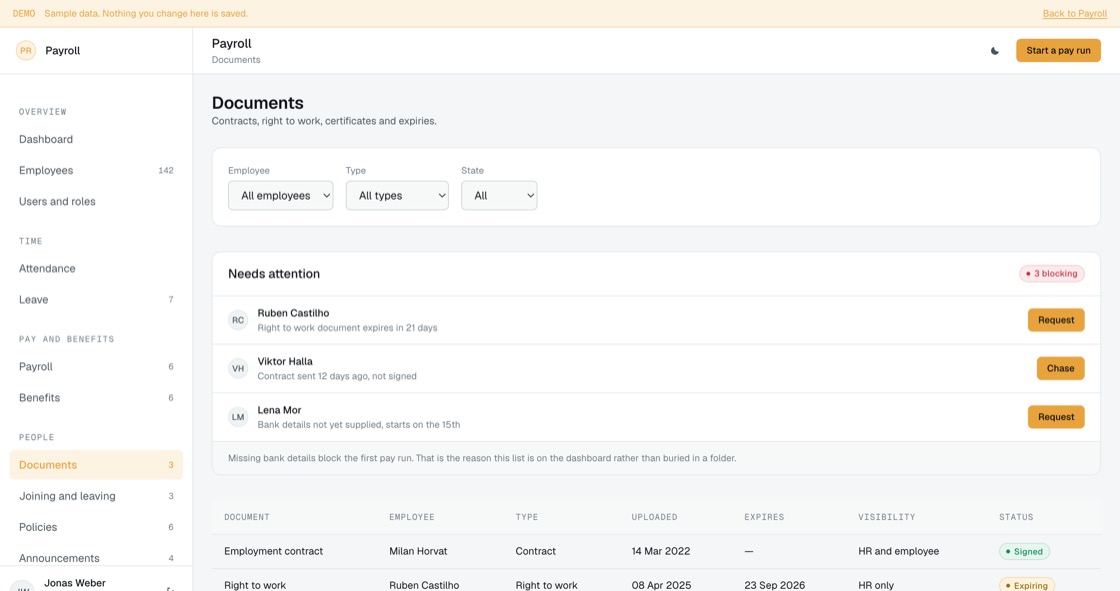The width and height of the screenshot is (1120, 591).
Task: Open Announcements in the sidebar
Action: [96, 558]
